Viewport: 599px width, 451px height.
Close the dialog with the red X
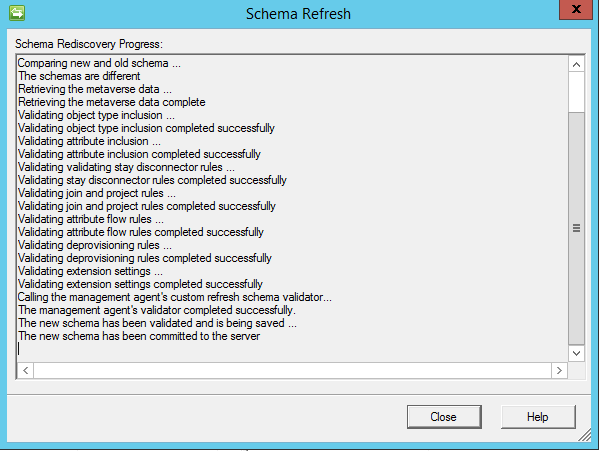[576, 9]
